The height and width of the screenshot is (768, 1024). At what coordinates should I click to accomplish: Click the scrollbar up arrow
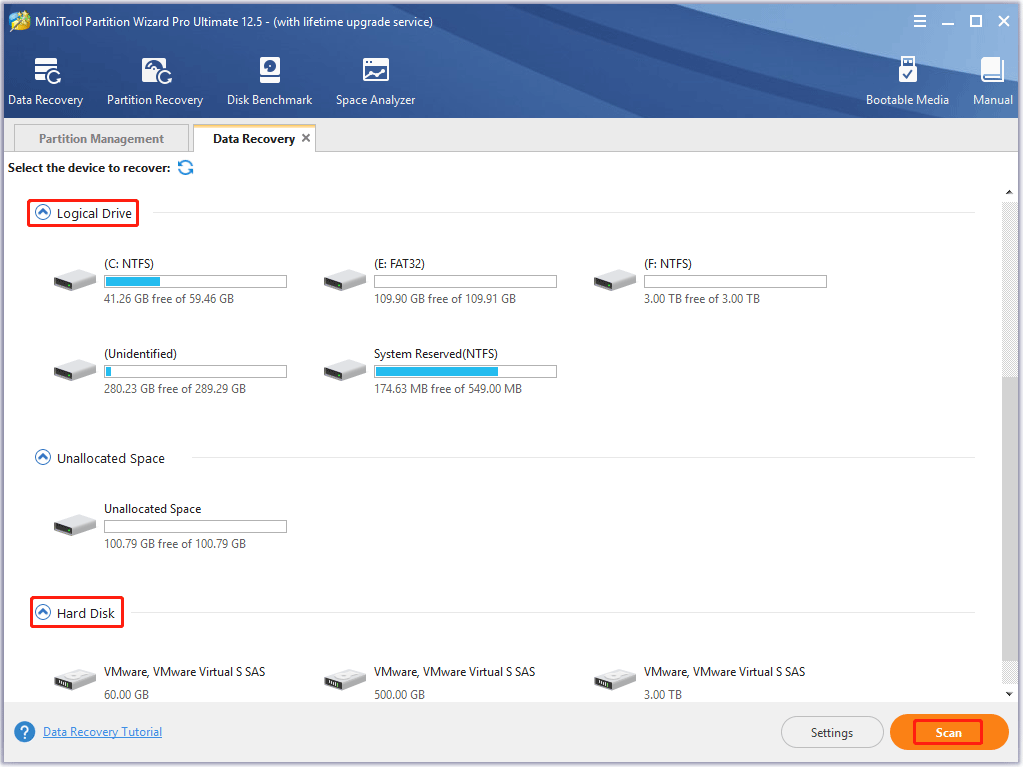tap(1009, 192)
